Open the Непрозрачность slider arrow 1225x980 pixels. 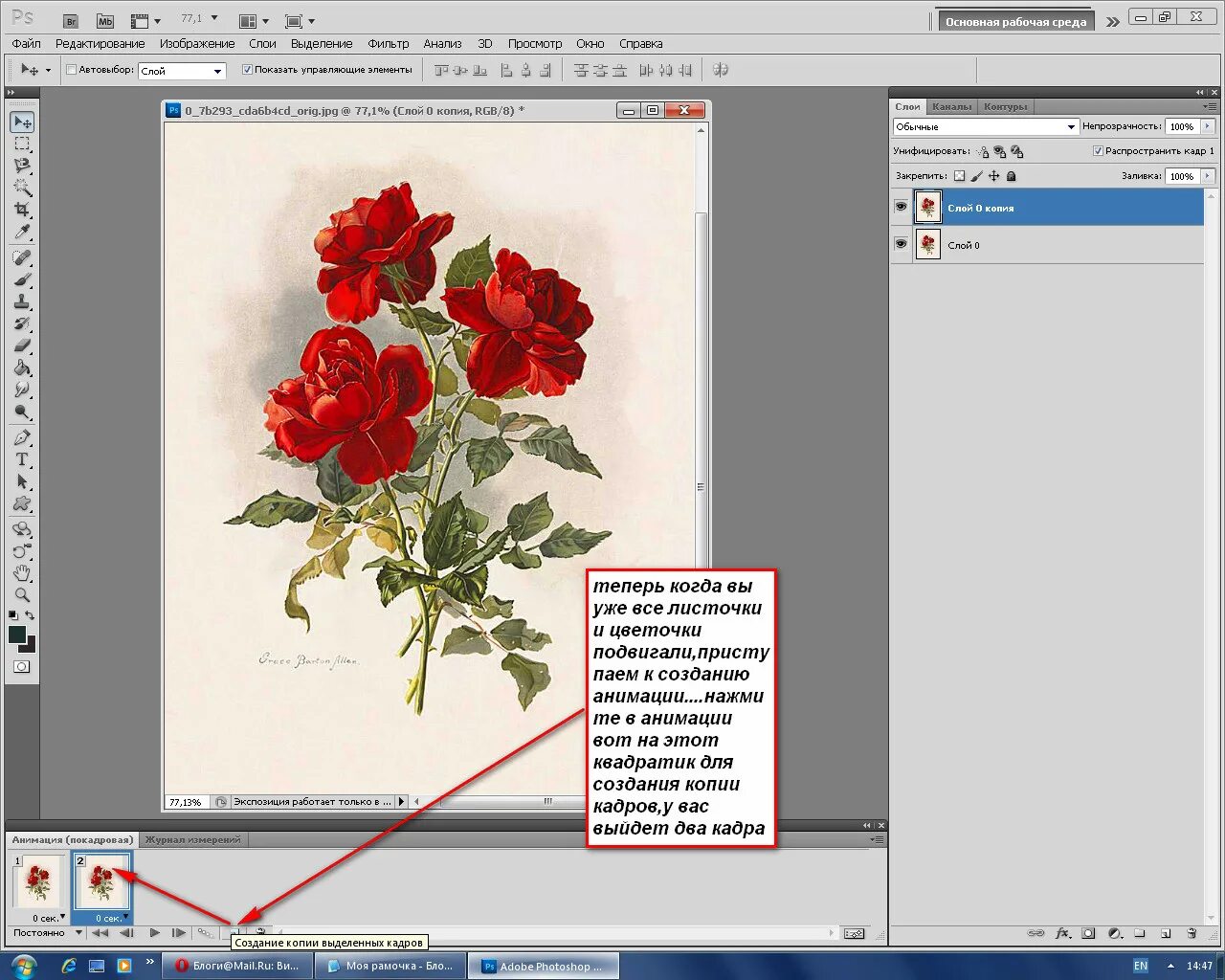[1208, 126]
